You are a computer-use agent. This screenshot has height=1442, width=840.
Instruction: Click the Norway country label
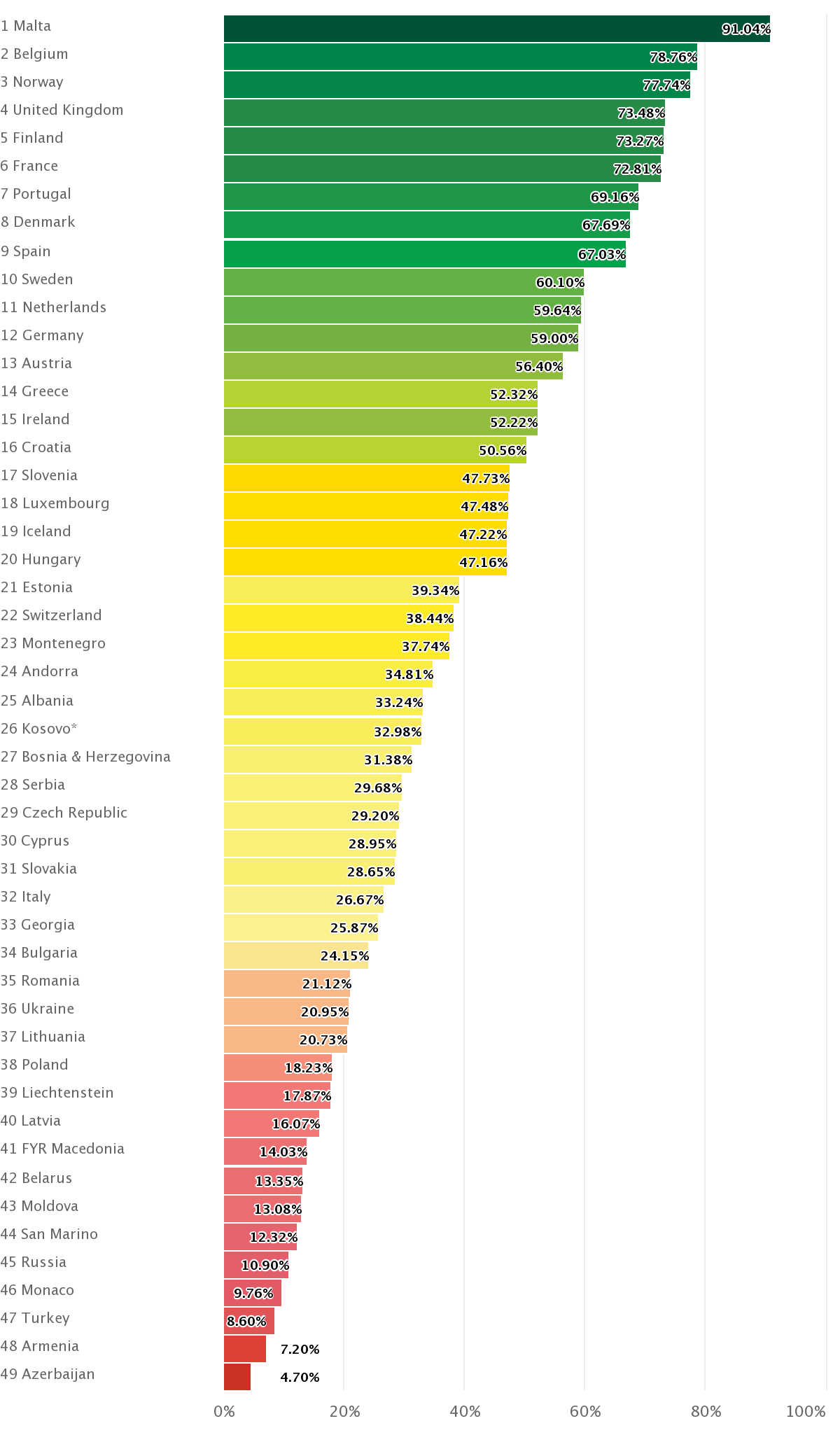click(32, 82)
